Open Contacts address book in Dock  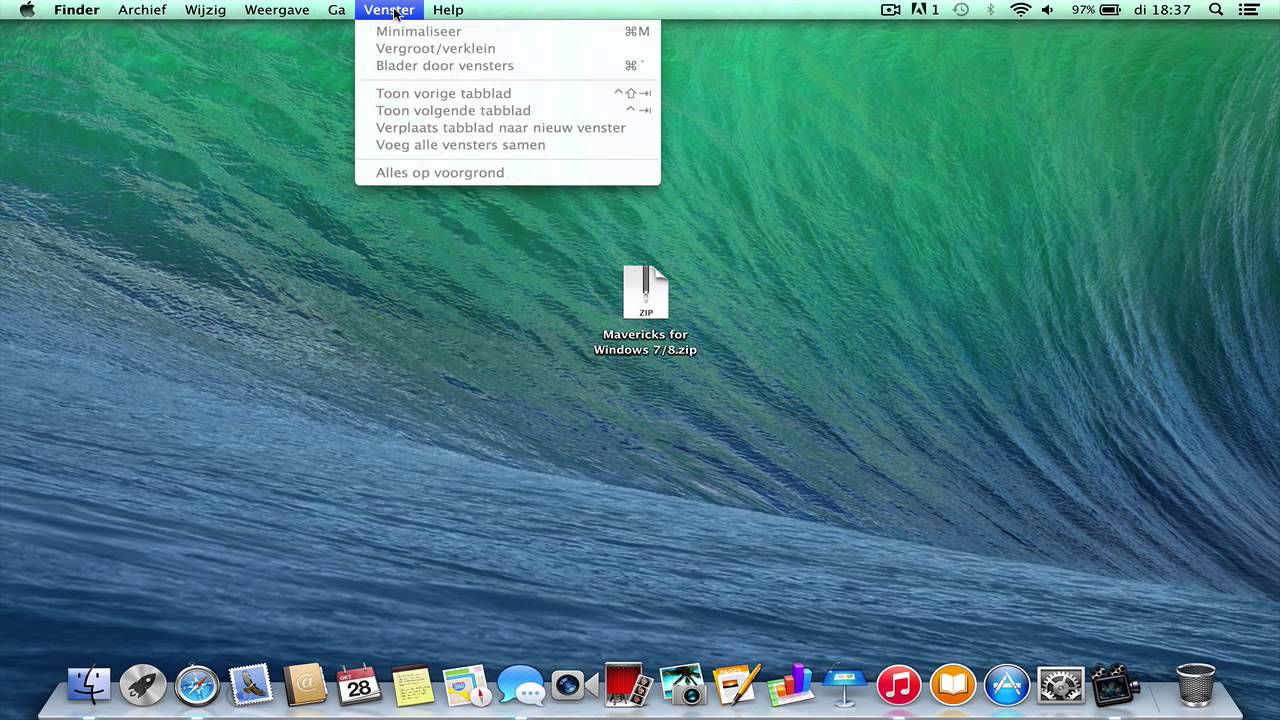(305, 685)
